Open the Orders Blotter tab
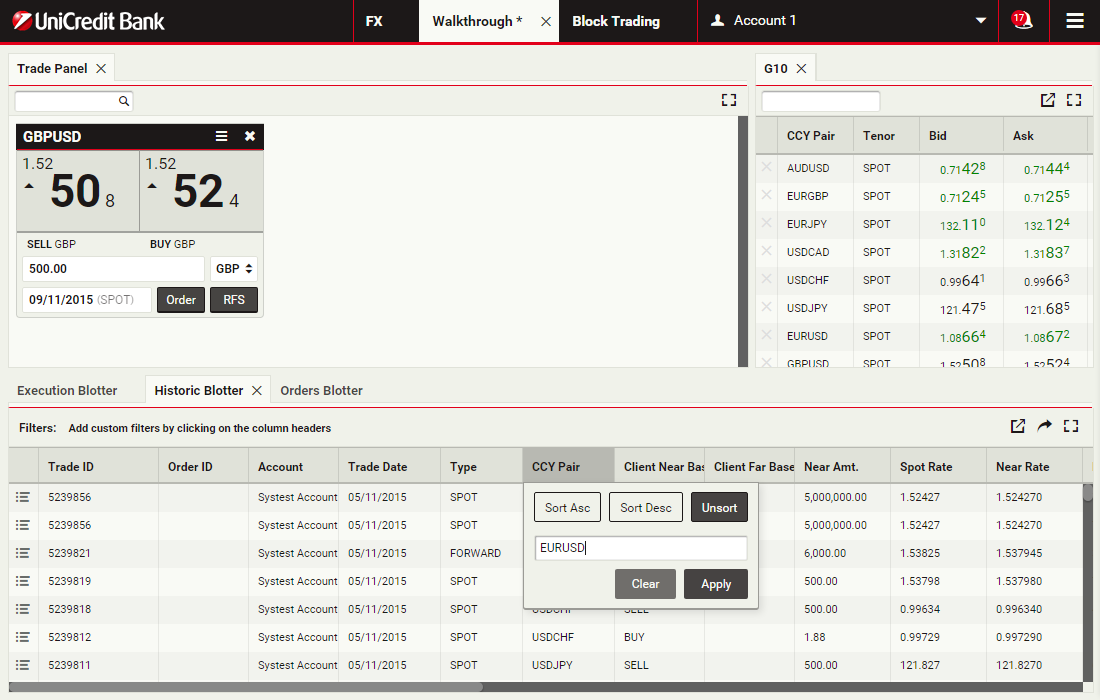Viewport: 1100px width, 700px height. click(321, 390)
